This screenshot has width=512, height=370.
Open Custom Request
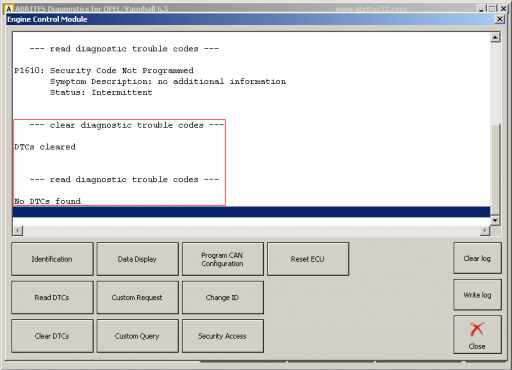[137, 297]
